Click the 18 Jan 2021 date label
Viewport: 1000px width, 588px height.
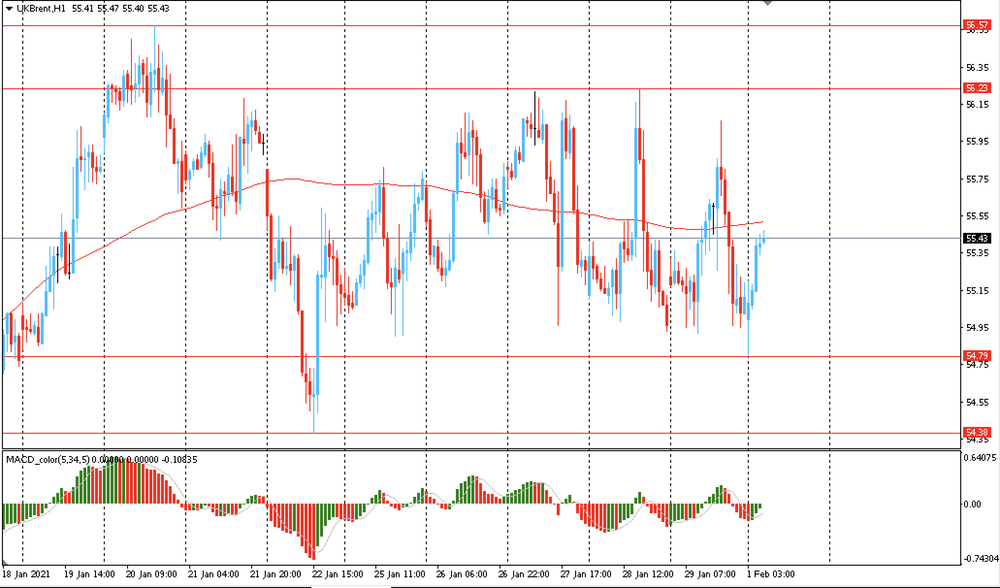(28, 575)
